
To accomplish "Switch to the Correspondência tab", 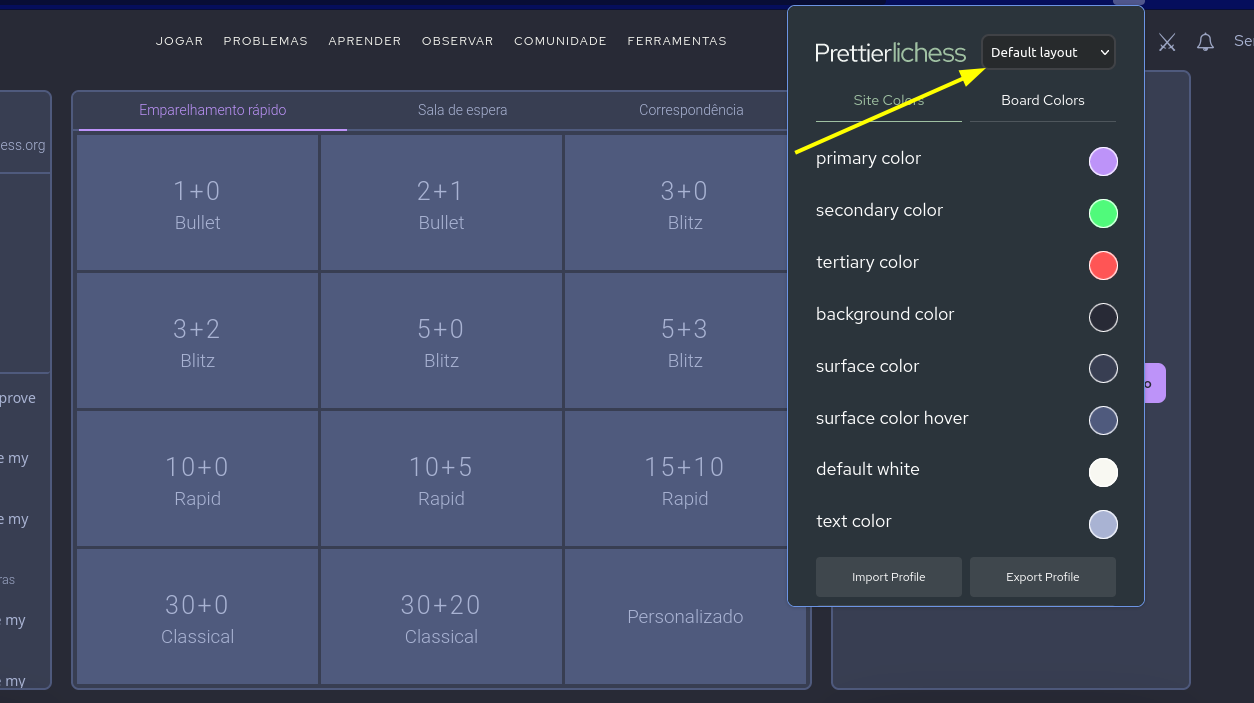I will tap(690, 110).
